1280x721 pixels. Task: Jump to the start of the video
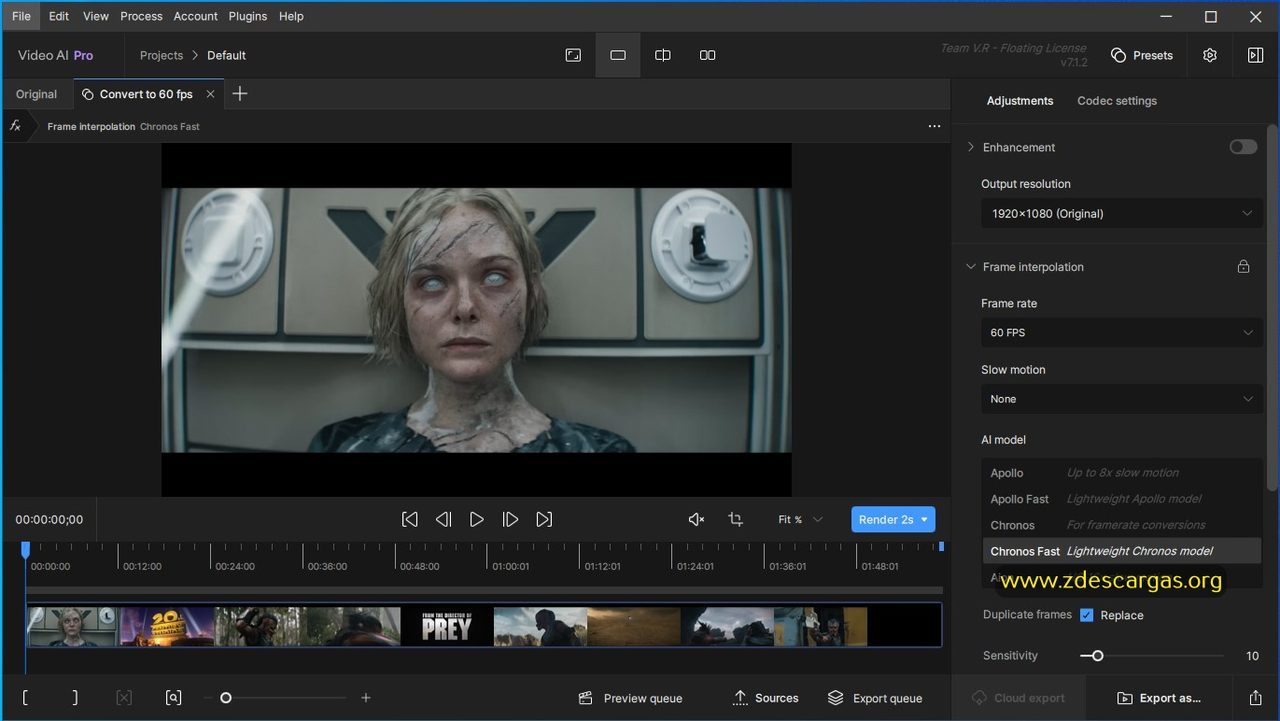pos(410,519)
